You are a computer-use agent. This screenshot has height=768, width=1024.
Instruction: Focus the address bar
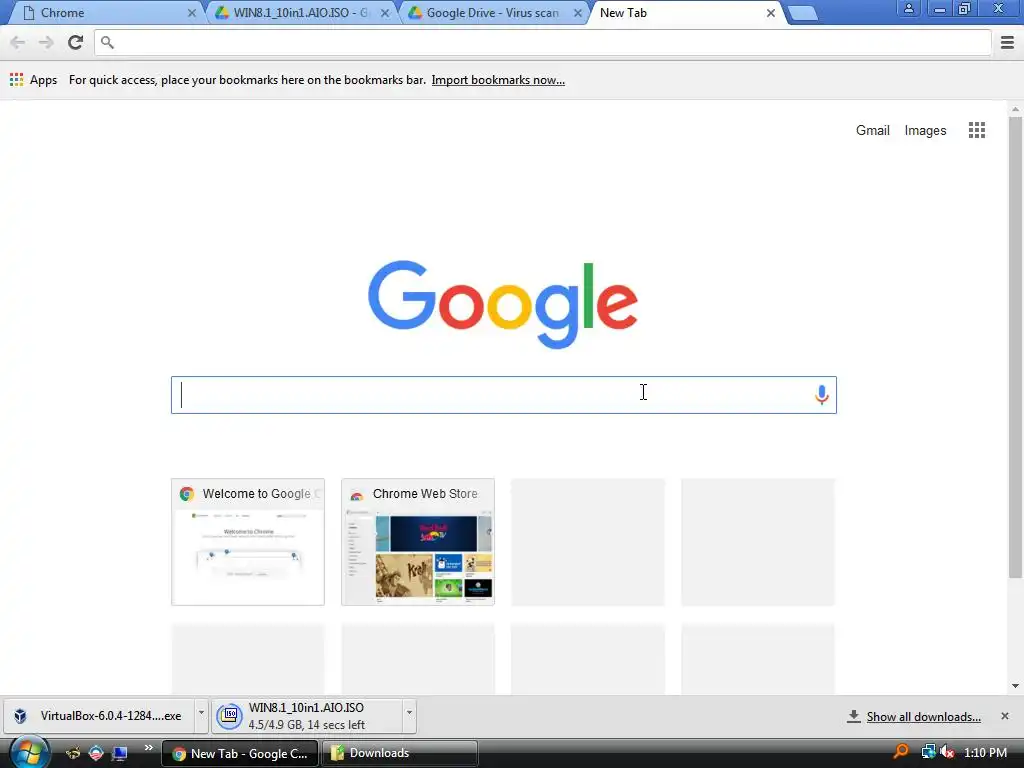(x=543, y=42)
